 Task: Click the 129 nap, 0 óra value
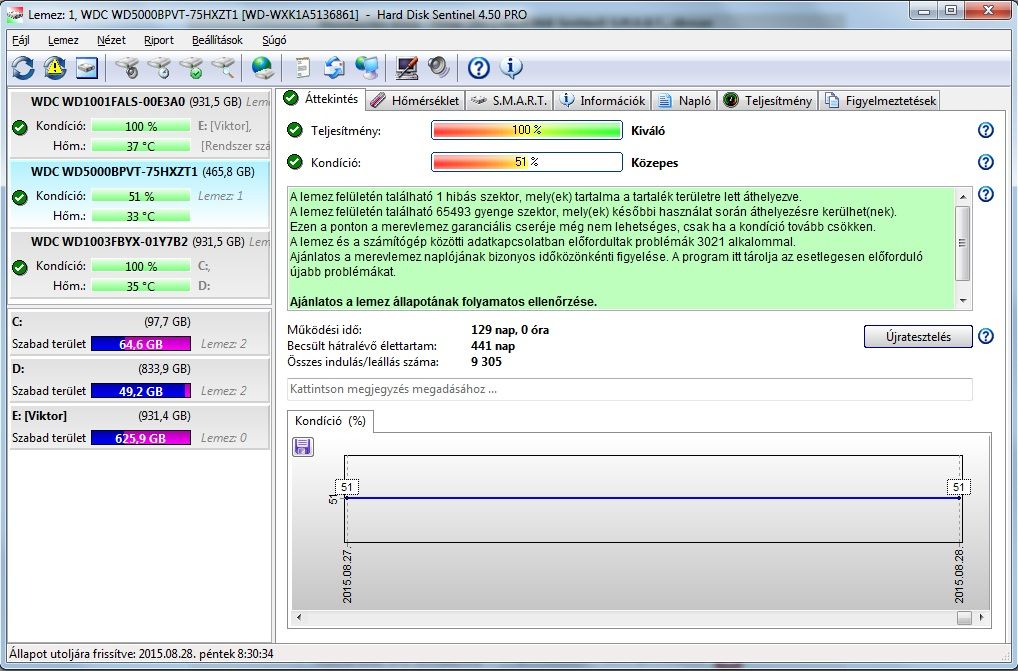point(510,330)
